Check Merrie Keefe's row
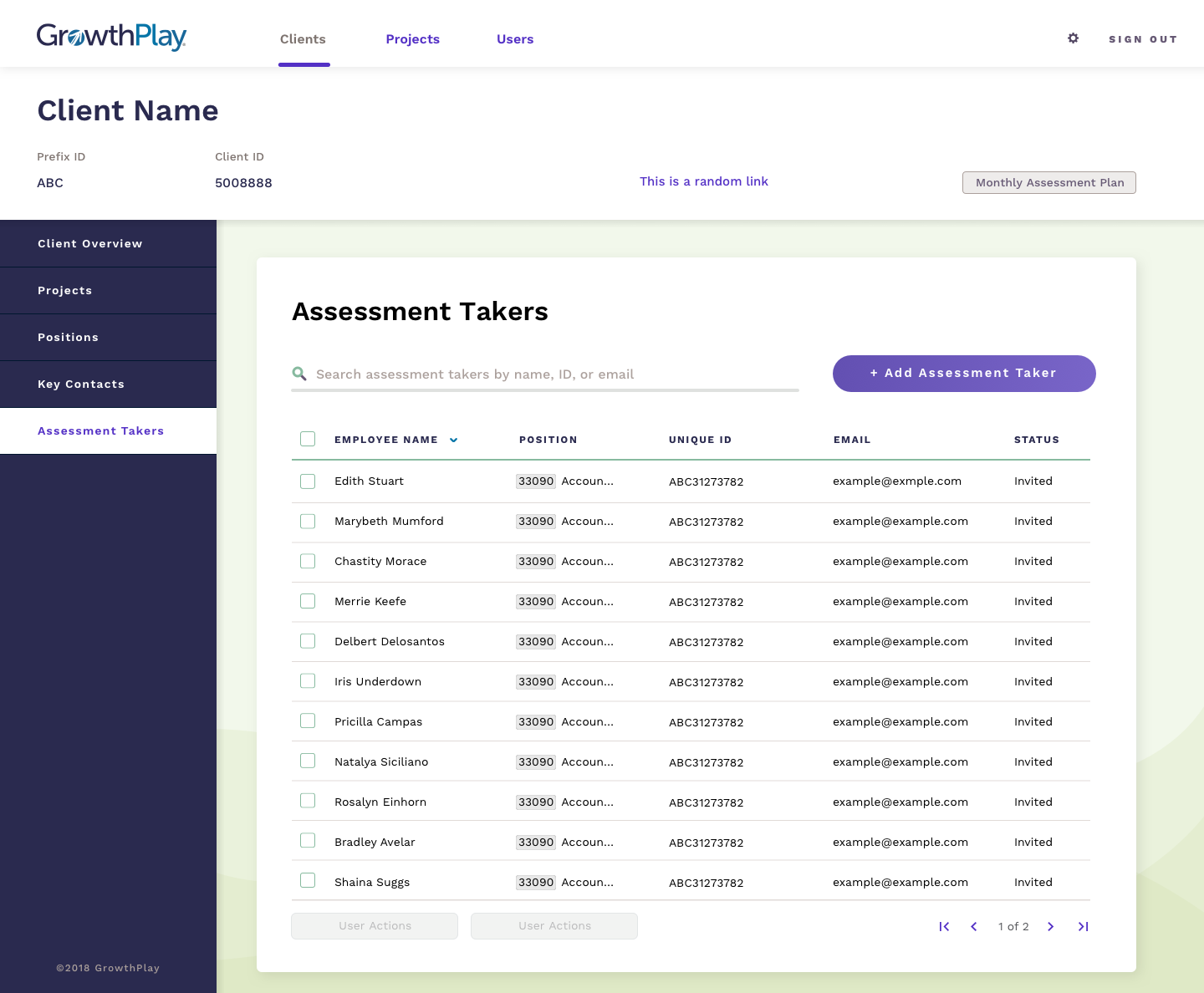 308,601
